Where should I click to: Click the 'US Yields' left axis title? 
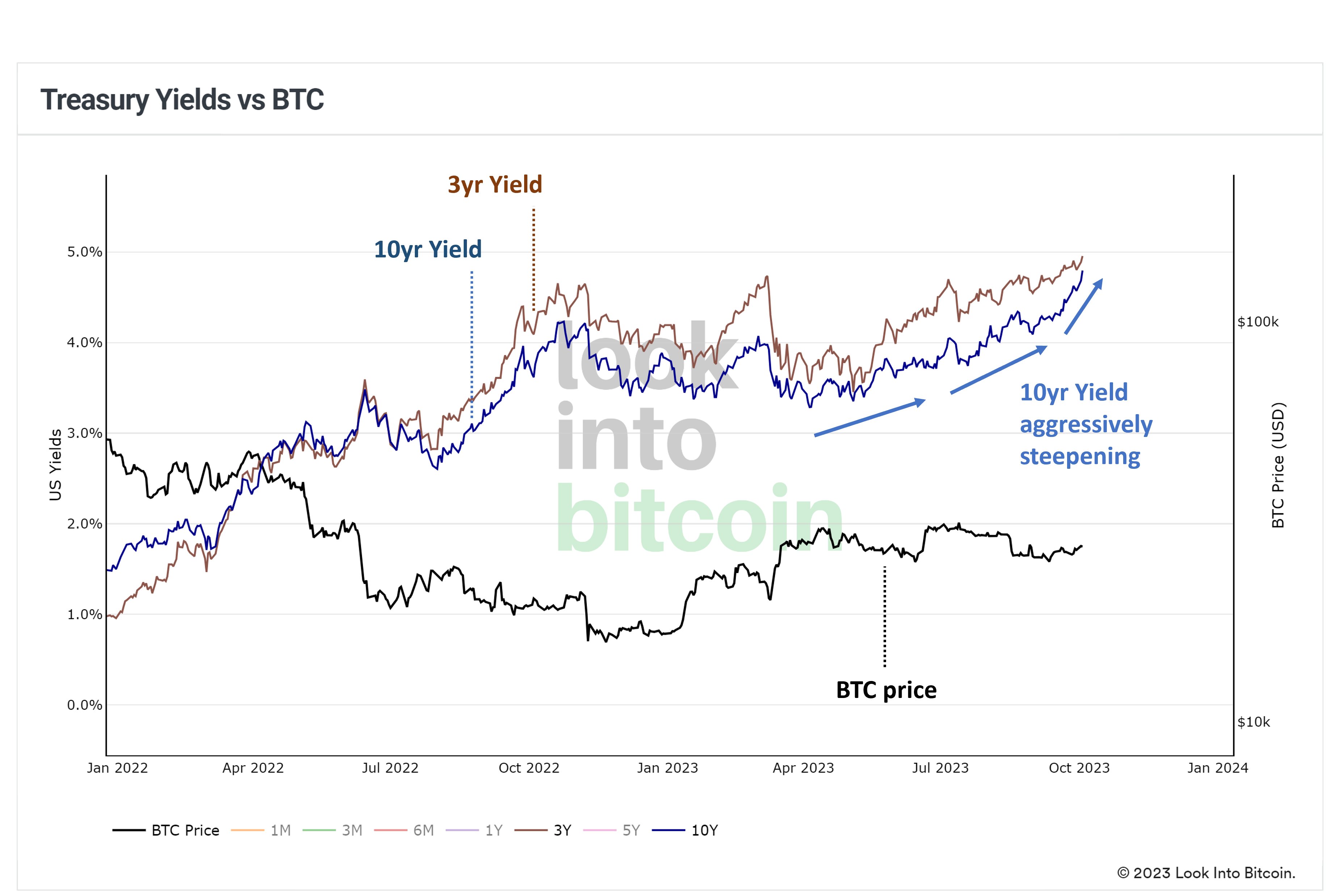click(55, 464)
